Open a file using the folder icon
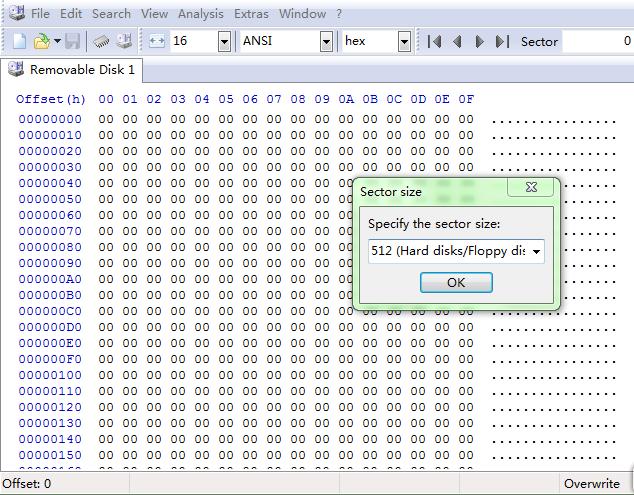The height and width of the screenshot is (495, 634). (42, 41)
